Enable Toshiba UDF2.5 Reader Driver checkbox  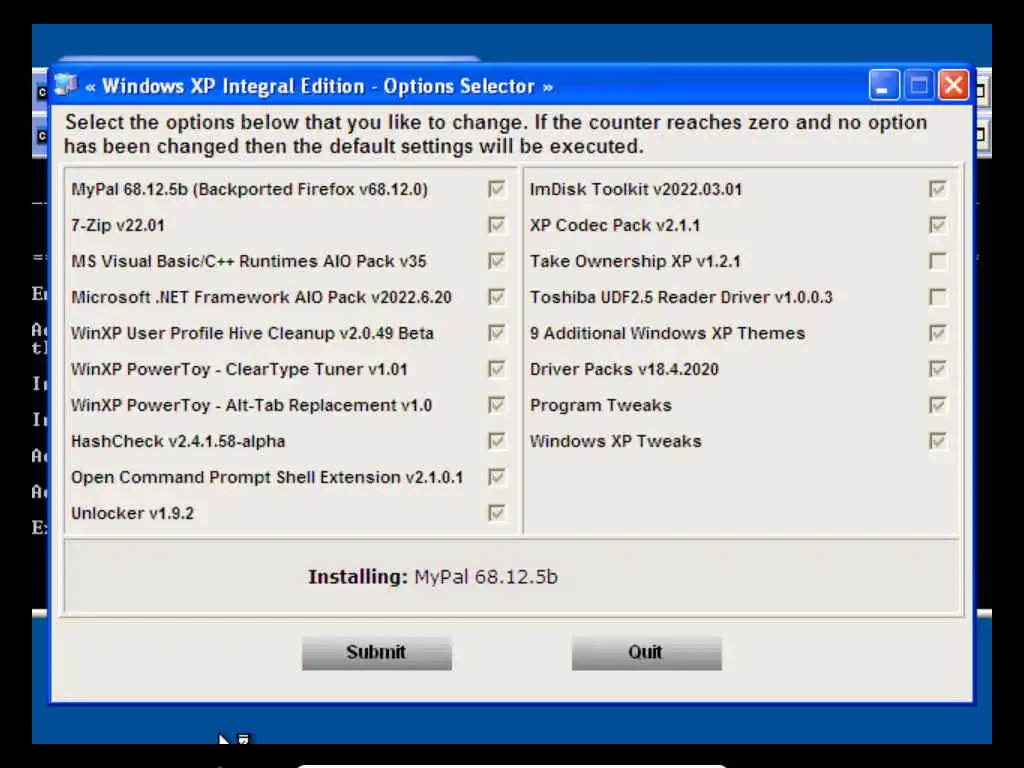click(x=938, y=297)
